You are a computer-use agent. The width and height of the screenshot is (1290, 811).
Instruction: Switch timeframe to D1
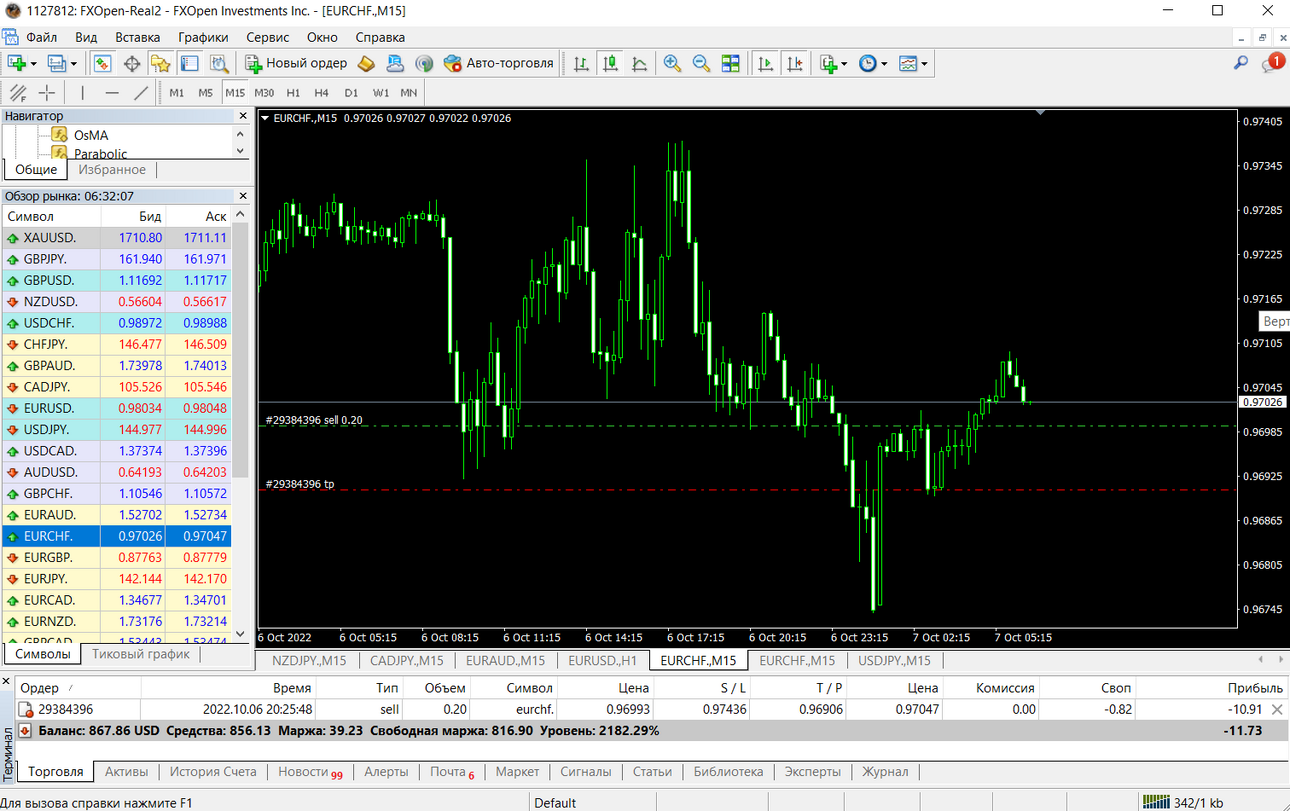point(351,93)
